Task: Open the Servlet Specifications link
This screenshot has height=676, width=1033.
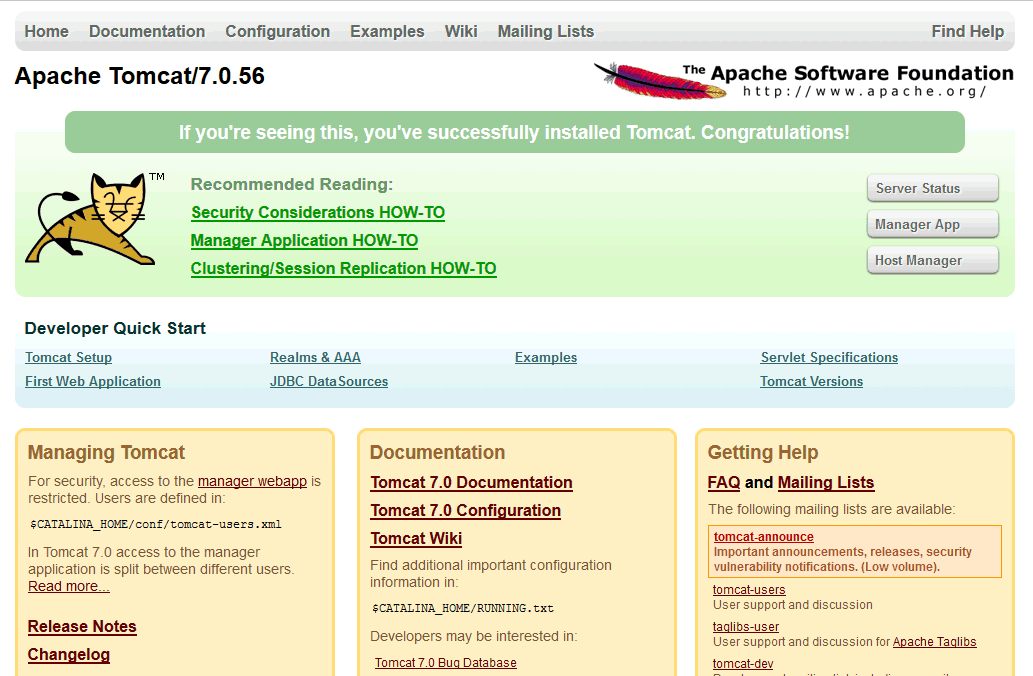Action: tap(829, 357)
